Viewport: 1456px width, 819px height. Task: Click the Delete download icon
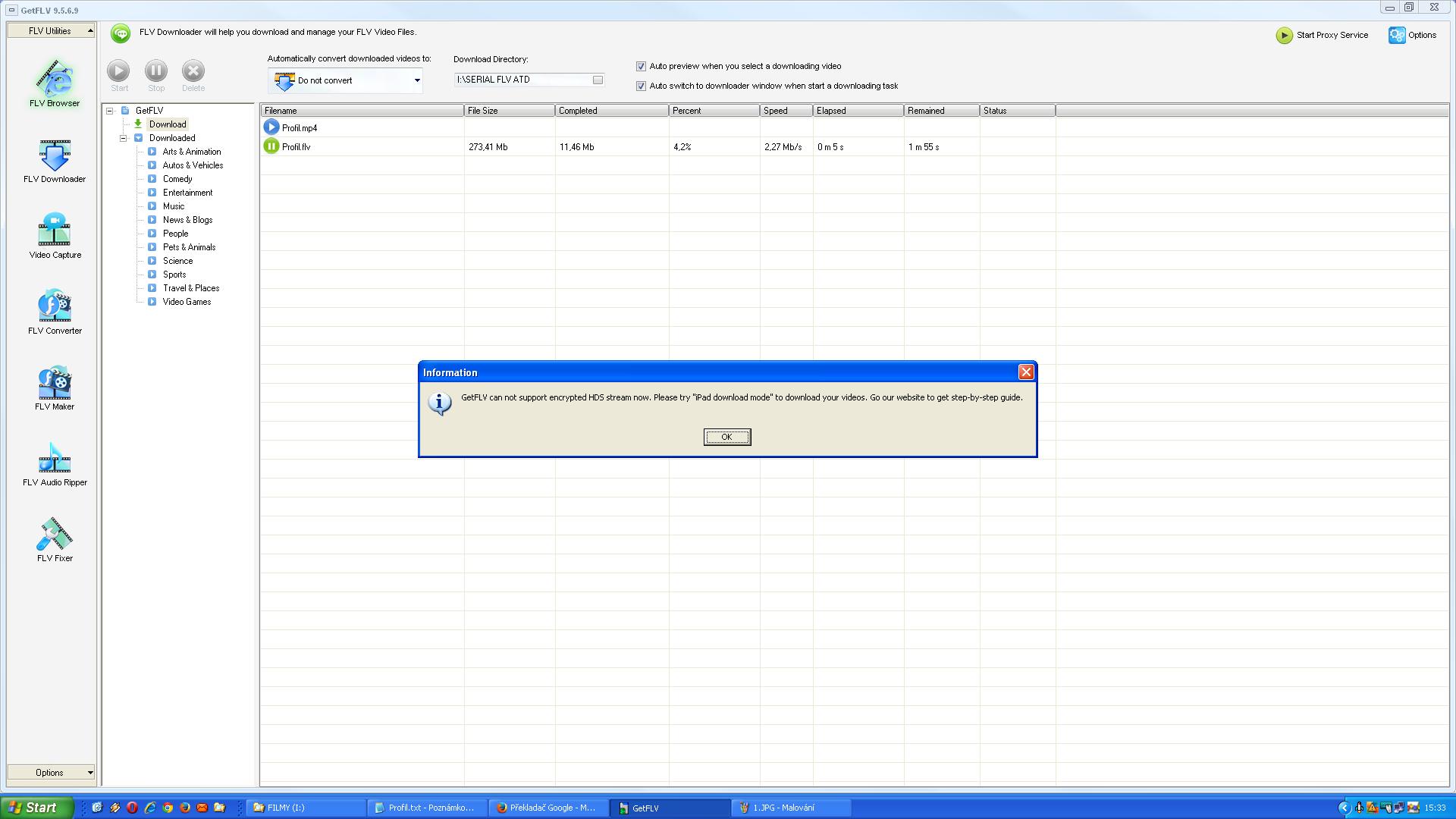[x=193, y=71]
